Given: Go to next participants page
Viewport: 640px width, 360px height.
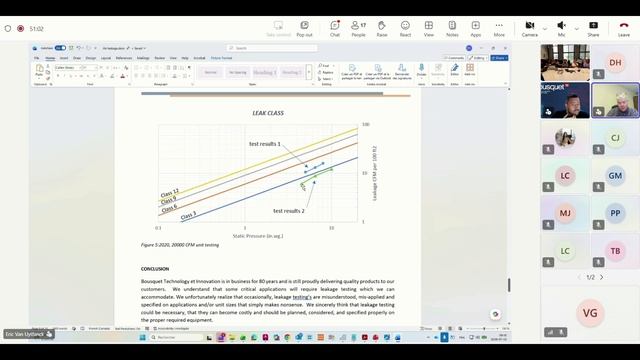Looking at the screenshot, I should (602, 277).
